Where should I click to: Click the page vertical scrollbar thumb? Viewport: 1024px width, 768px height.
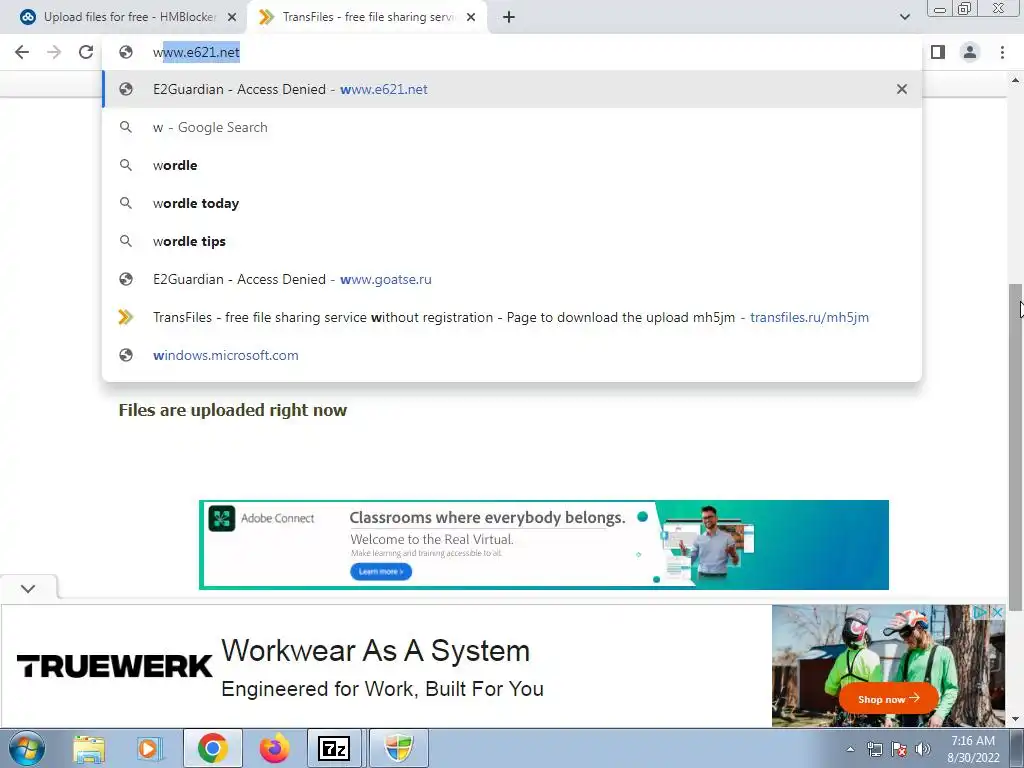[x=1016, y=447]
